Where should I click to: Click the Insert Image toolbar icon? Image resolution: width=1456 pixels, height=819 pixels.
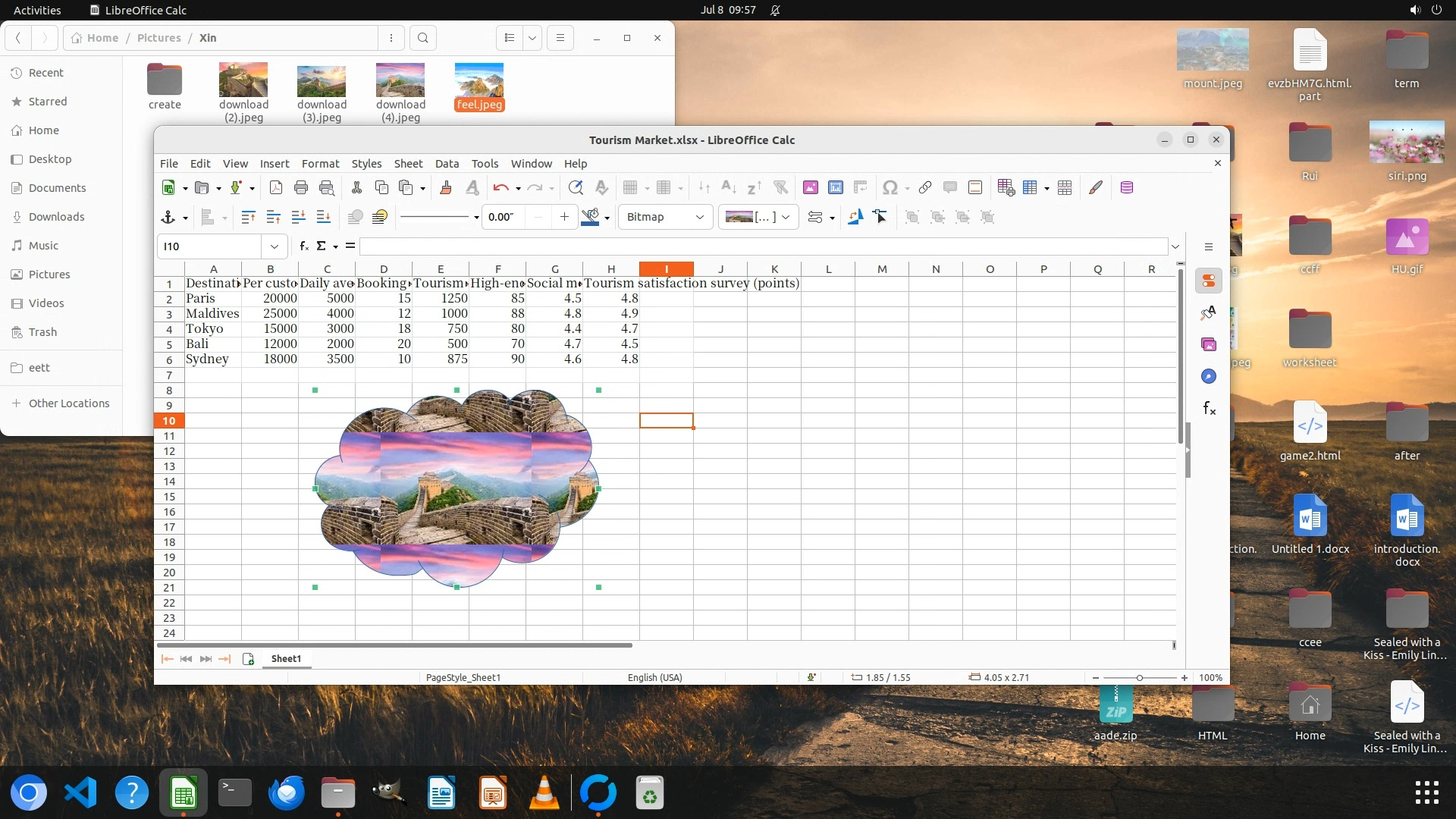810,187
